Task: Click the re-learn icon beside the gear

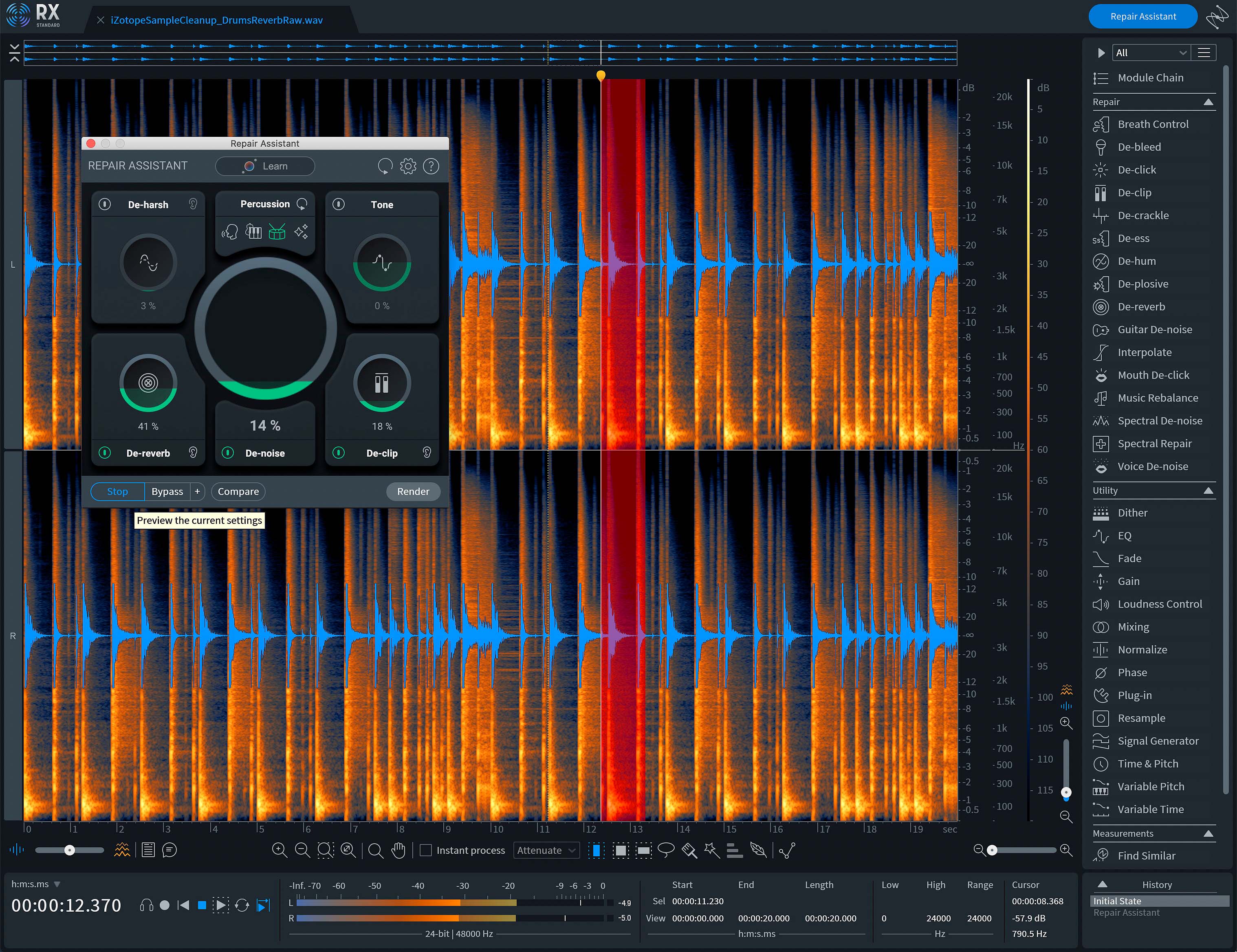Action: 385,166
